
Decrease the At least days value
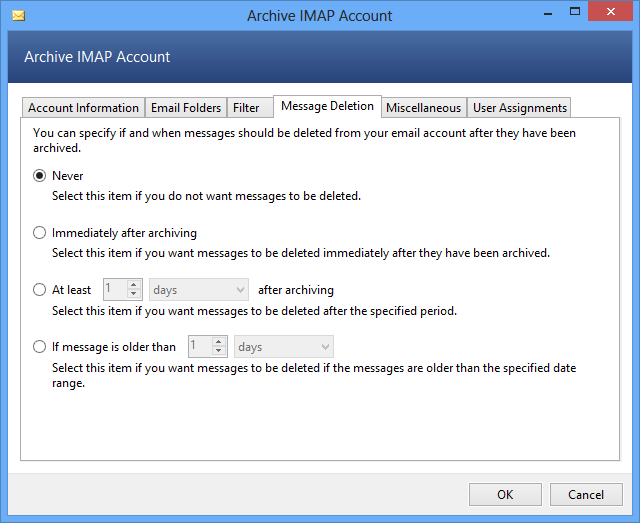[135, 295]
